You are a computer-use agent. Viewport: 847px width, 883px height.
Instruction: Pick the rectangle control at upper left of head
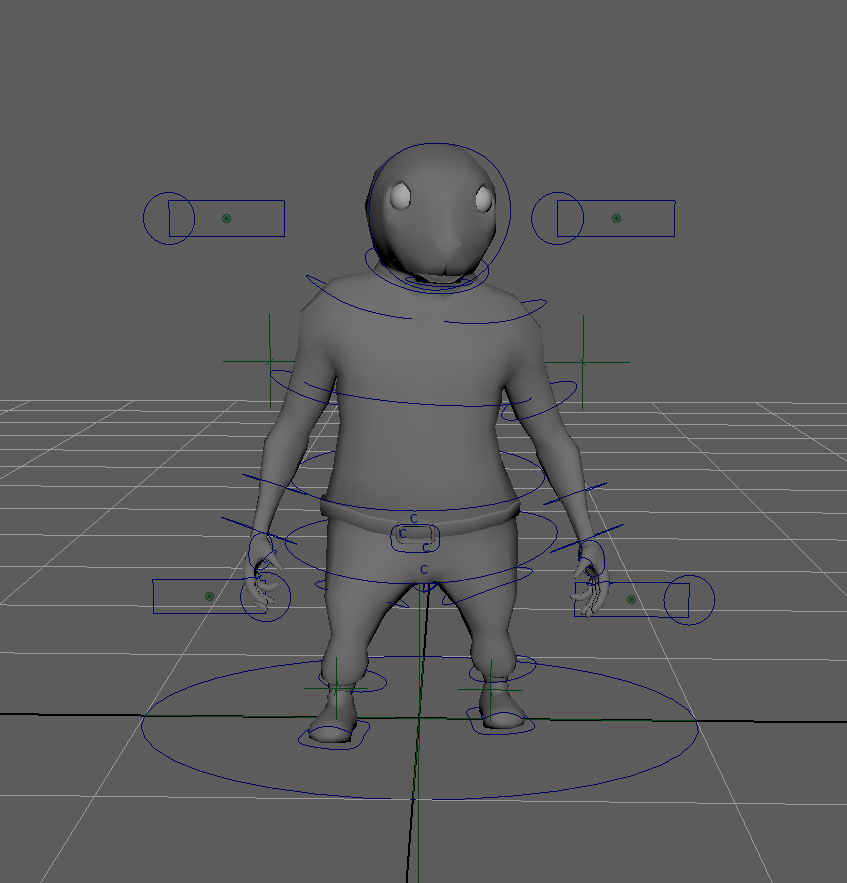click(x=226, y=218)
